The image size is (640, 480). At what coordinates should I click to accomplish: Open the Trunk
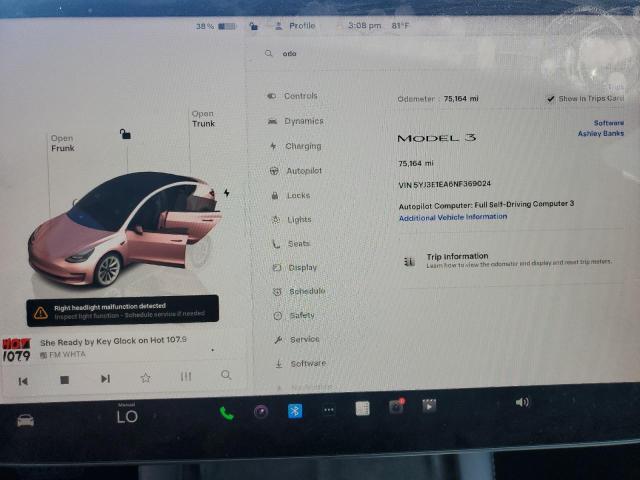click(203, 119)
